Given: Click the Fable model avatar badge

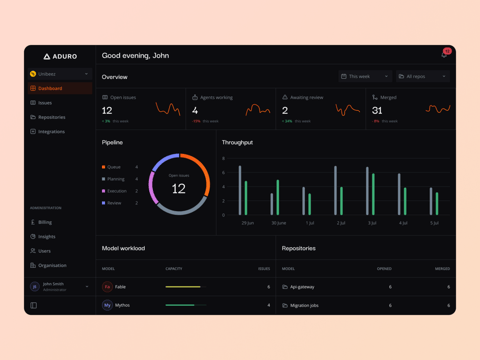Looking at the screenshot, I should [x=107, y=287].
